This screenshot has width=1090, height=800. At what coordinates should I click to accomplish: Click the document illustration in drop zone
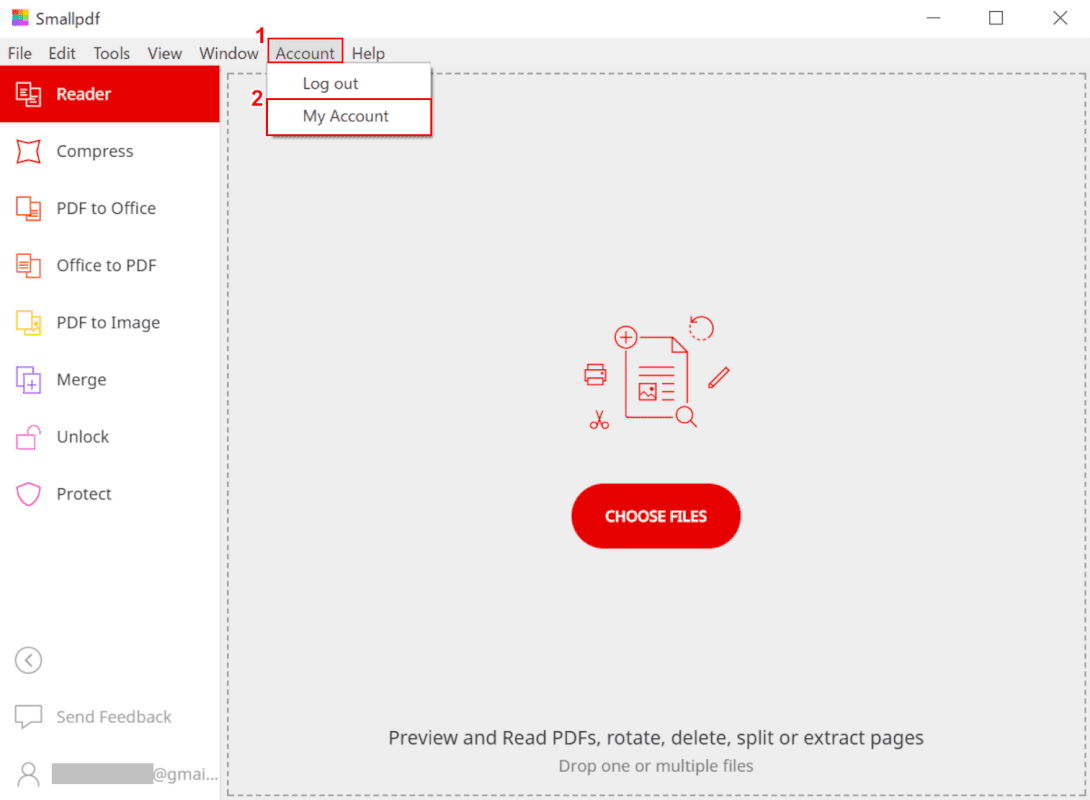pyautogui.click(x=656, y=373)
